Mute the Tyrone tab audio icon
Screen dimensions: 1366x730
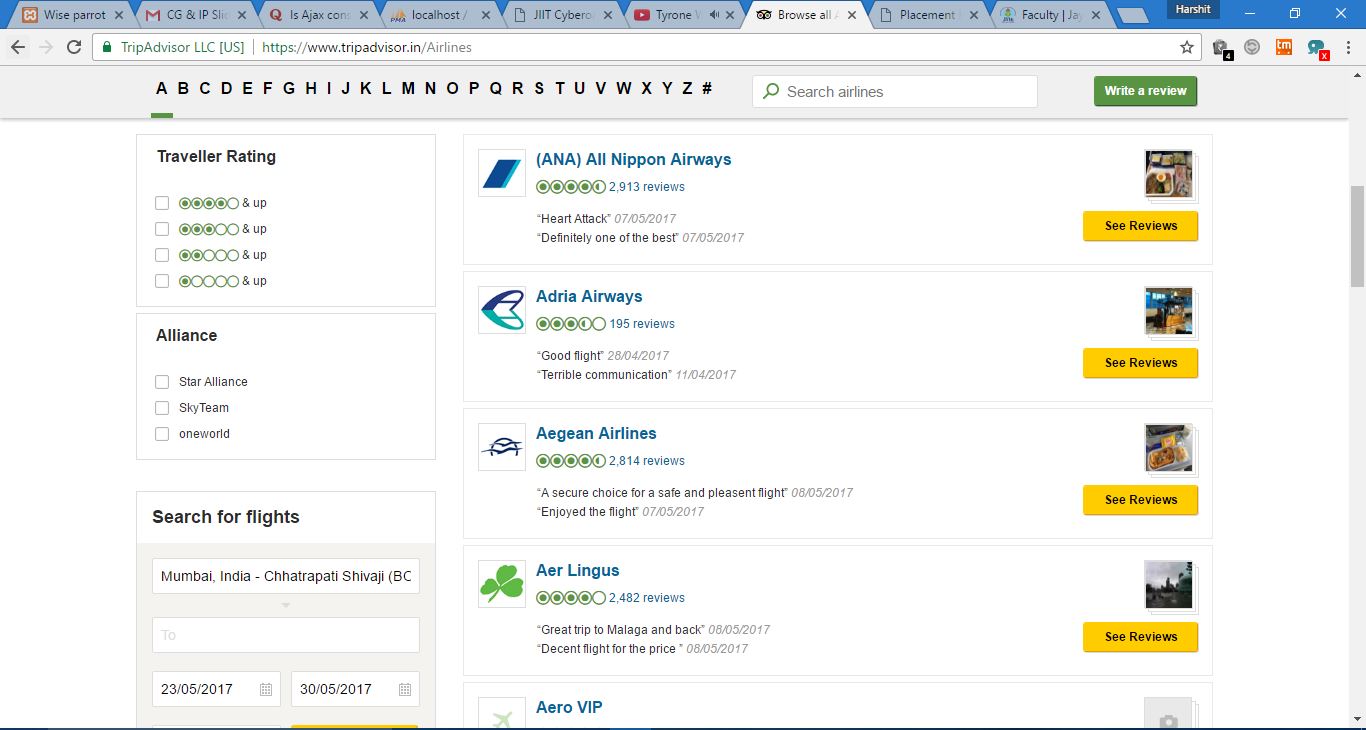point(714,15)
